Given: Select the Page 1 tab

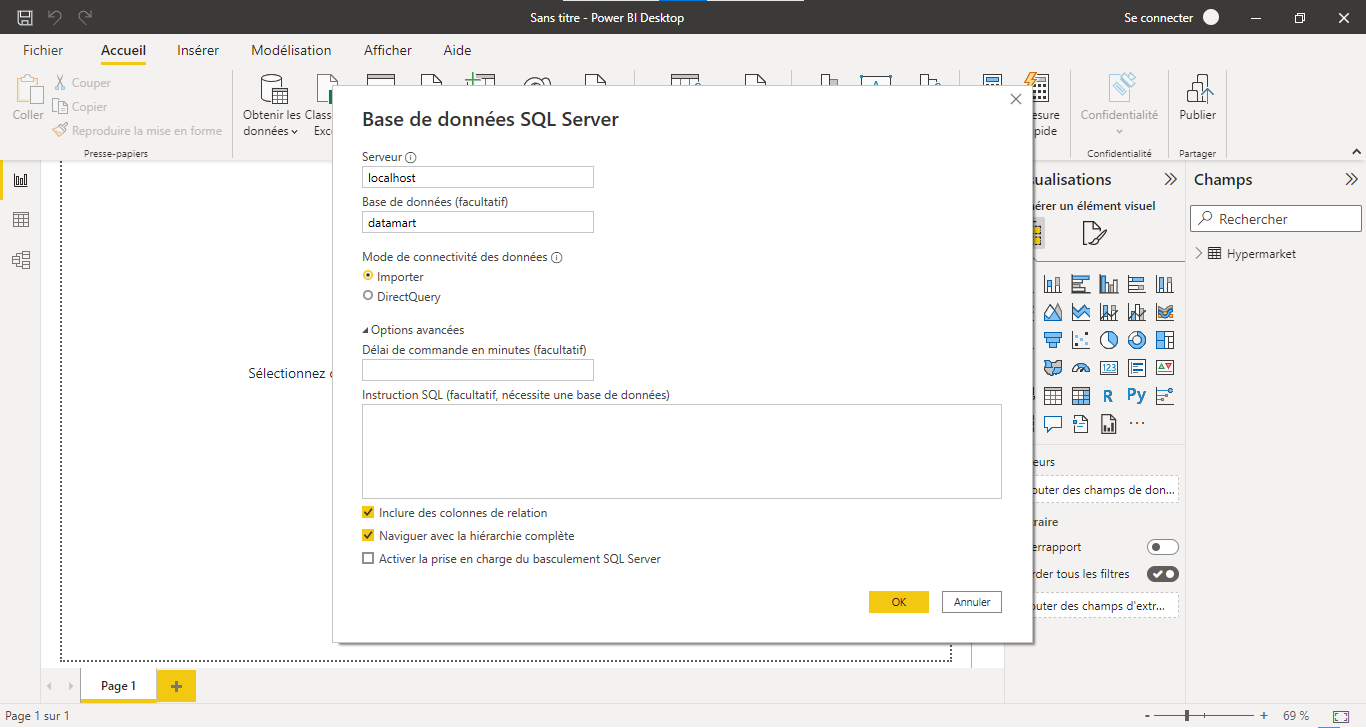Looking at the screenshot, I should pyautogui.click(x=118, y=686).
